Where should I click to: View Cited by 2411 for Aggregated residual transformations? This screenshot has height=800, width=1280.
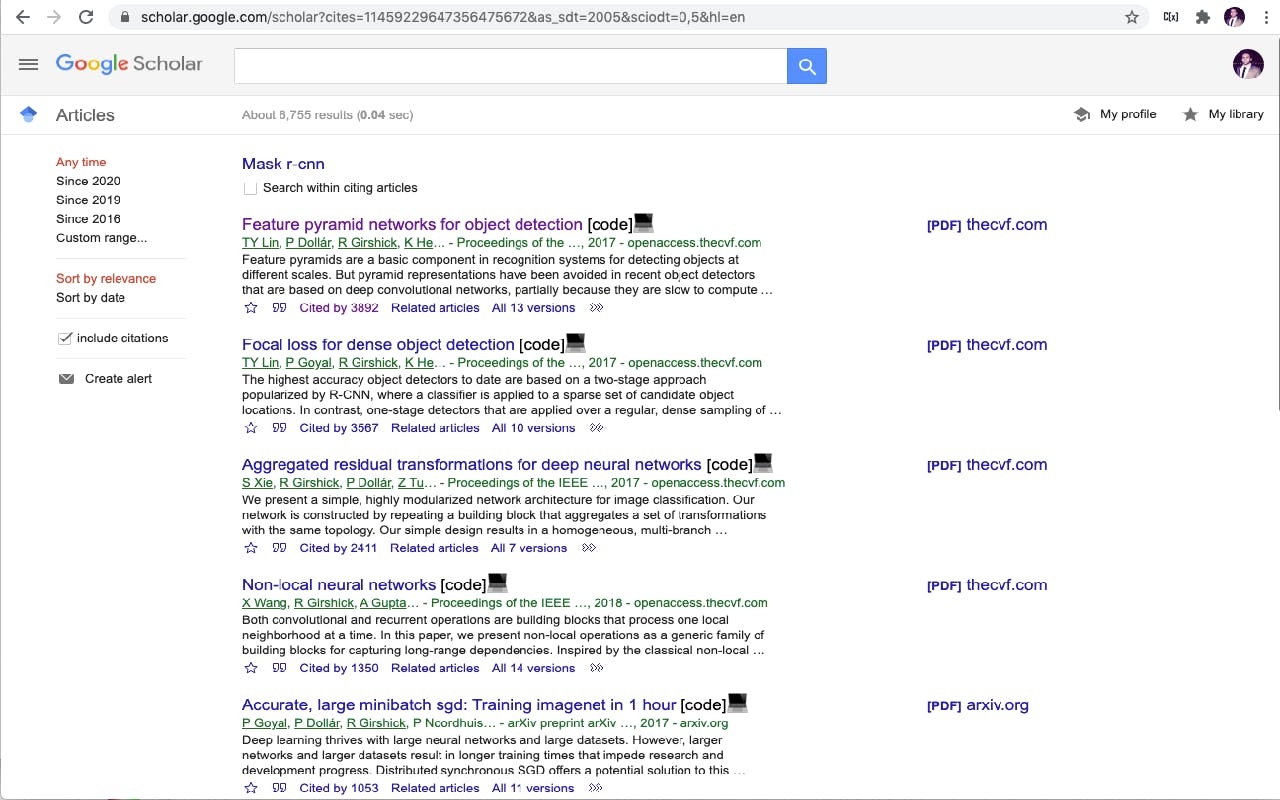[x=338, y=548]
